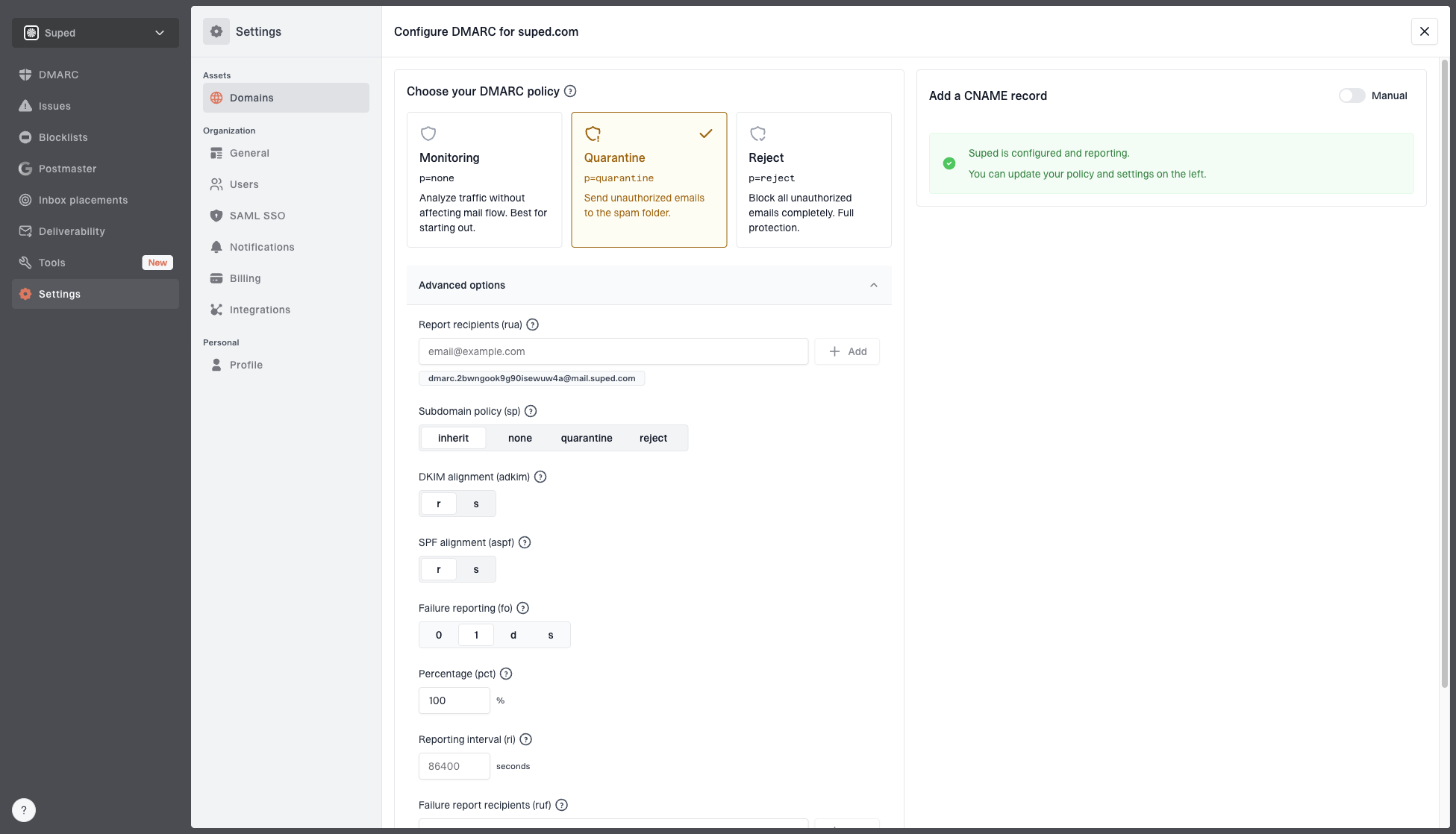1456x834 pixels.
Task: Show help for Failure report recipients (ruf)
Action: click(562, 805)
